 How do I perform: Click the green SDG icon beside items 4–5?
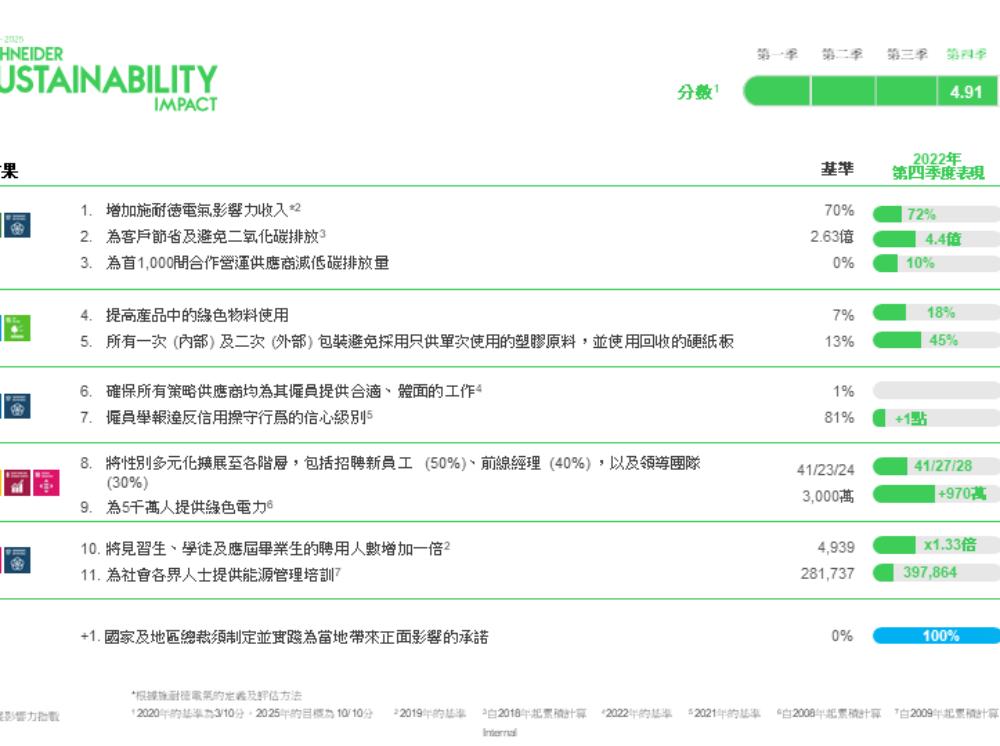[x=17, y=328]
